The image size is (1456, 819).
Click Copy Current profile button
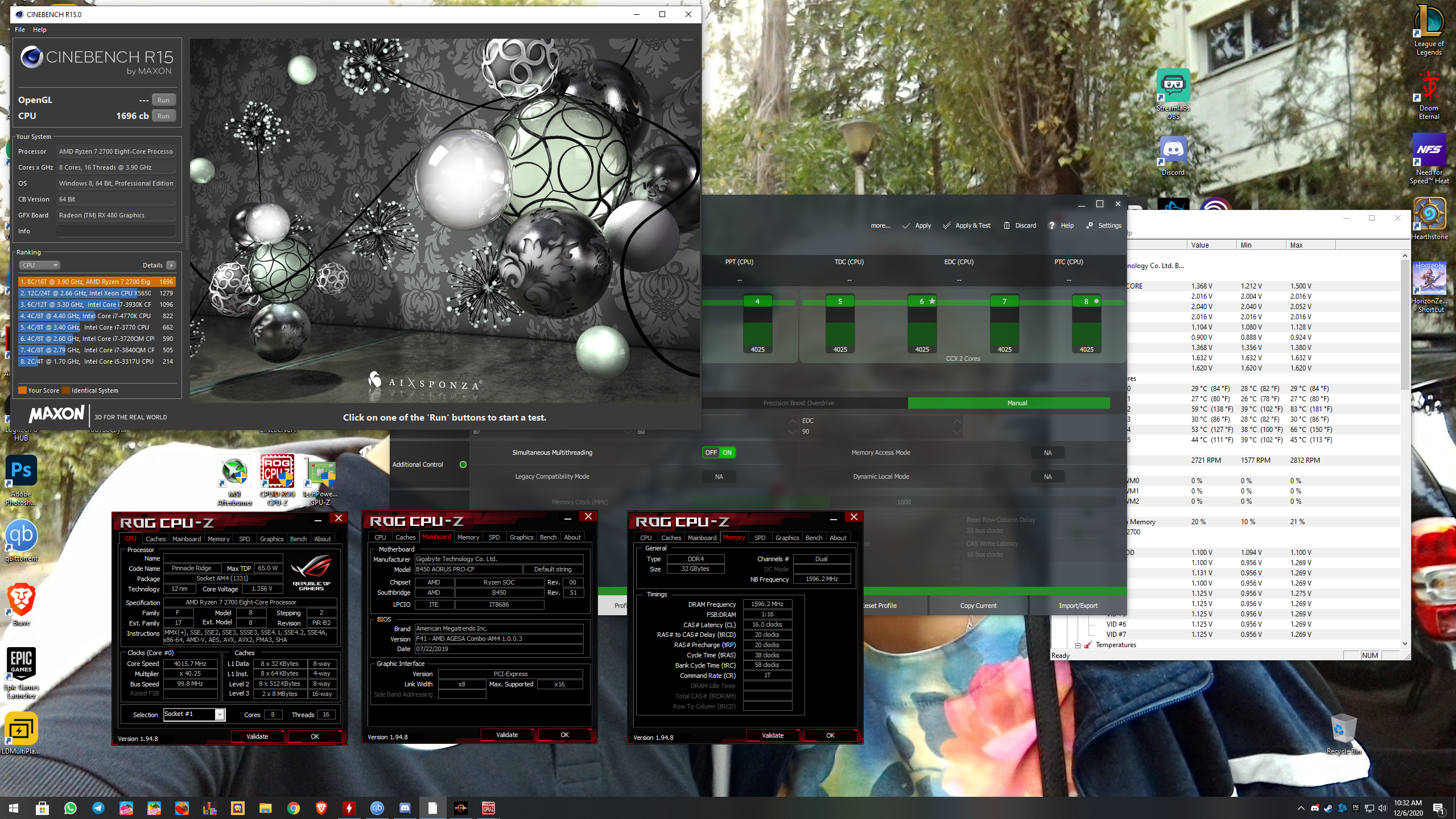click(978, 606)
